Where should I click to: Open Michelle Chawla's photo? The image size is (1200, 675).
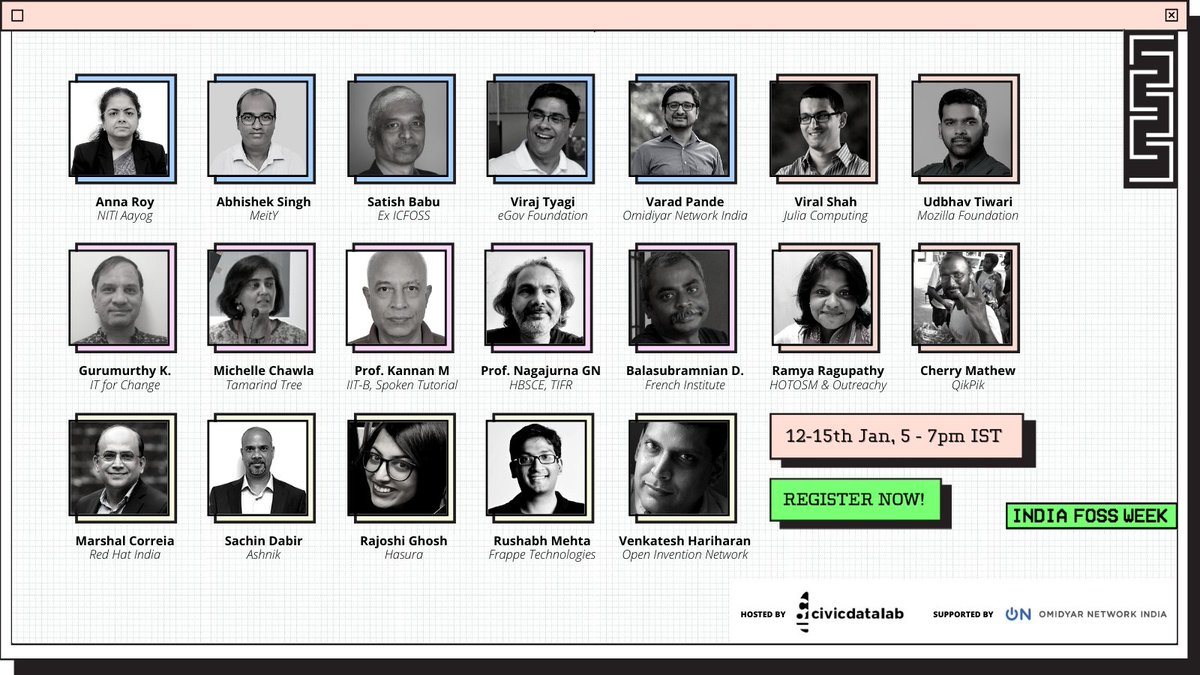tap(257, 297)
